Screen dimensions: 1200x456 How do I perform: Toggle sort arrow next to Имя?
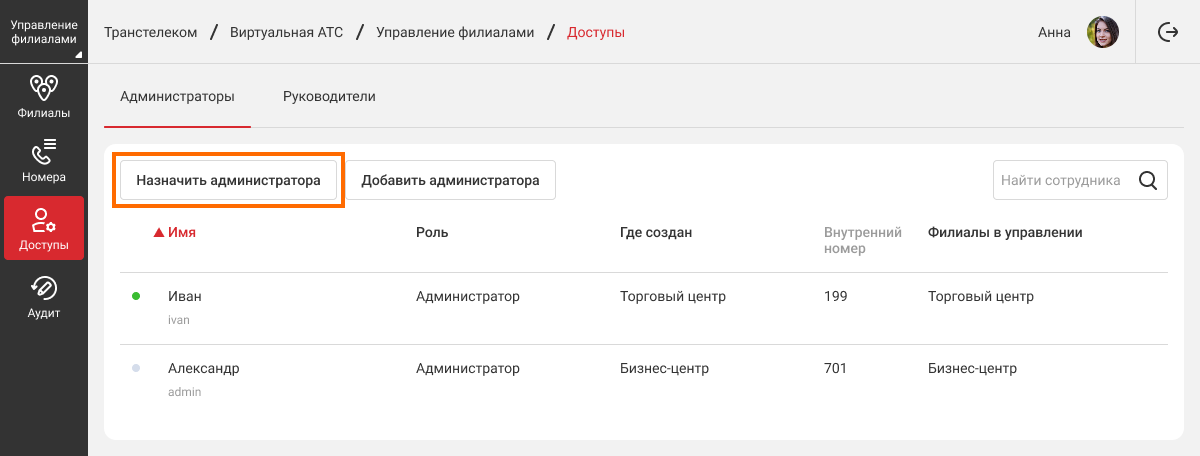[x=158, y=233]
